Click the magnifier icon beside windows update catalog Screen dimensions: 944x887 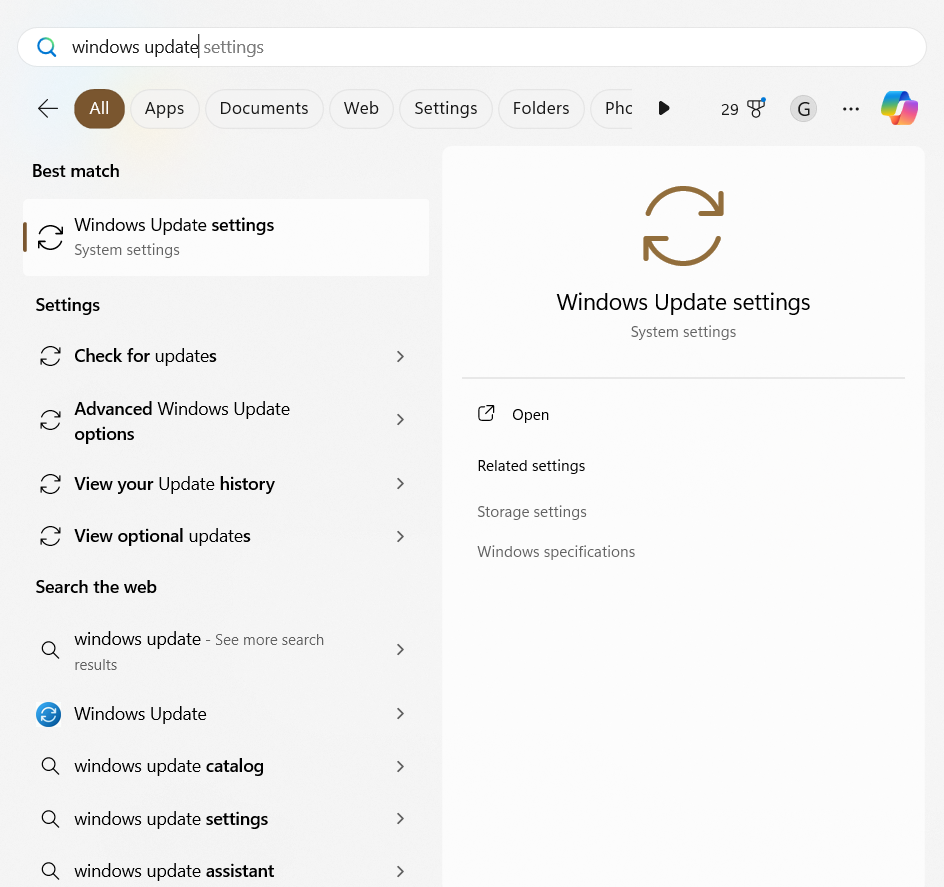pos(50,767)
